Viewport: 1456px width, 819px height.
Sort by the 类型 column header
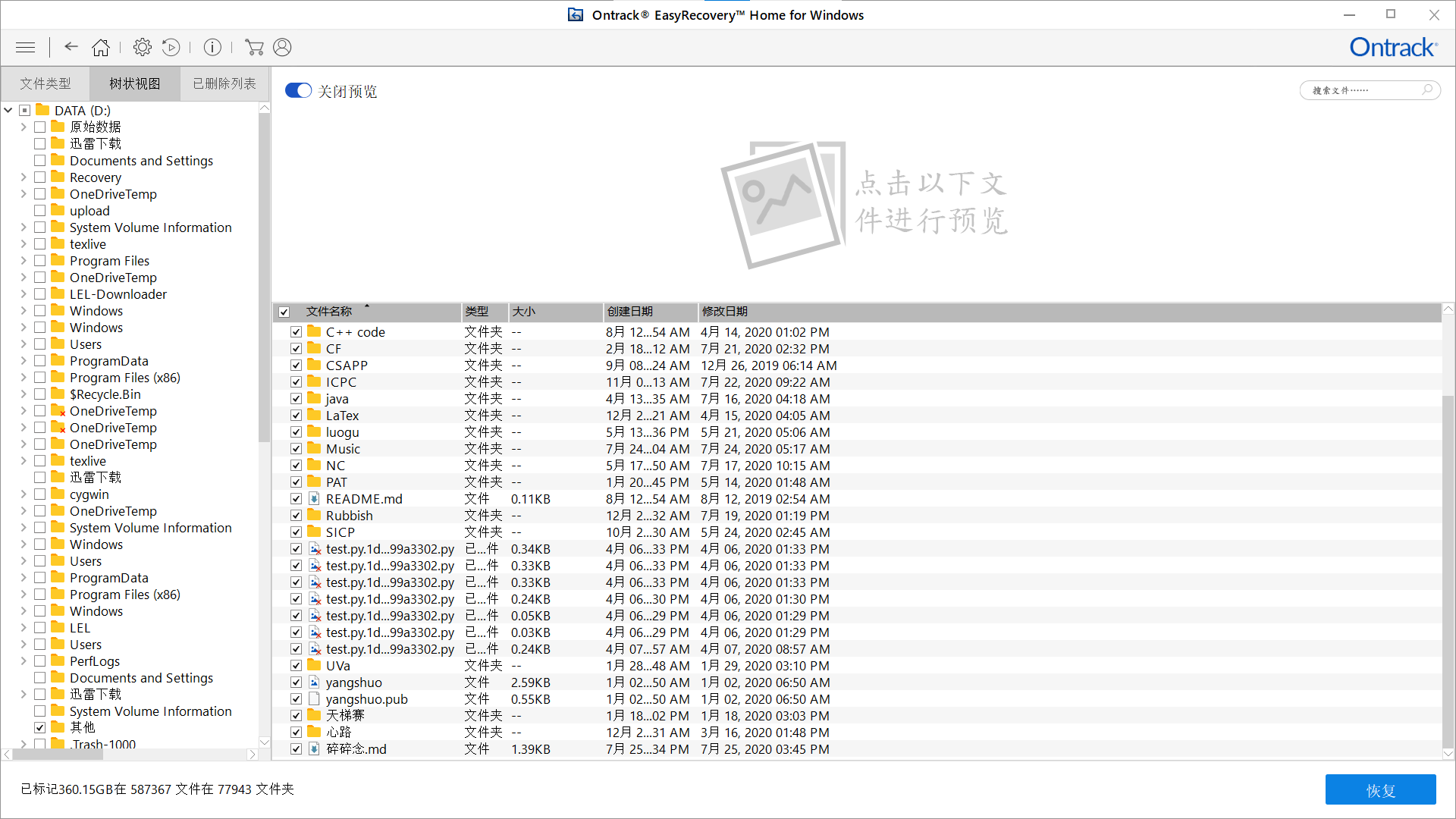(x=484, y=312)
